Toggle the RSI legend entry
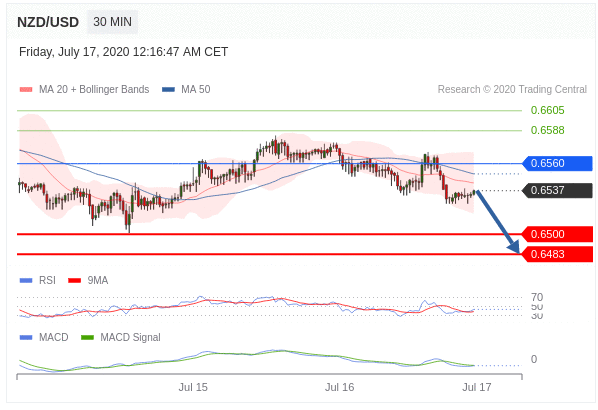This screenshot has height=410, width=598. pos(38,280)
